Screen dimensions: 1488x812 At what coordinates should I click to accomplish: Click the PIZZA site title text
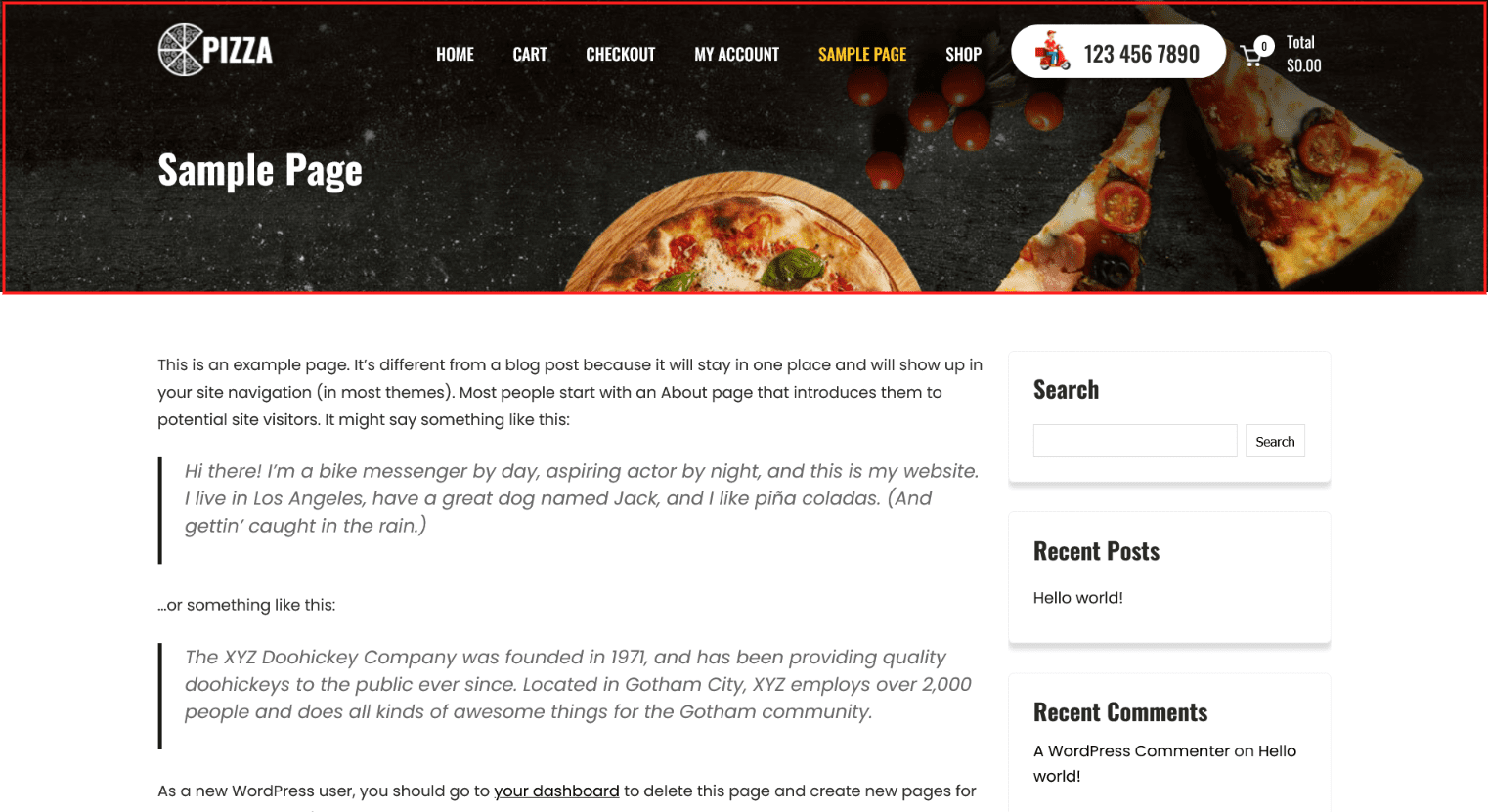pyautogui.click(x=238, y=50)
